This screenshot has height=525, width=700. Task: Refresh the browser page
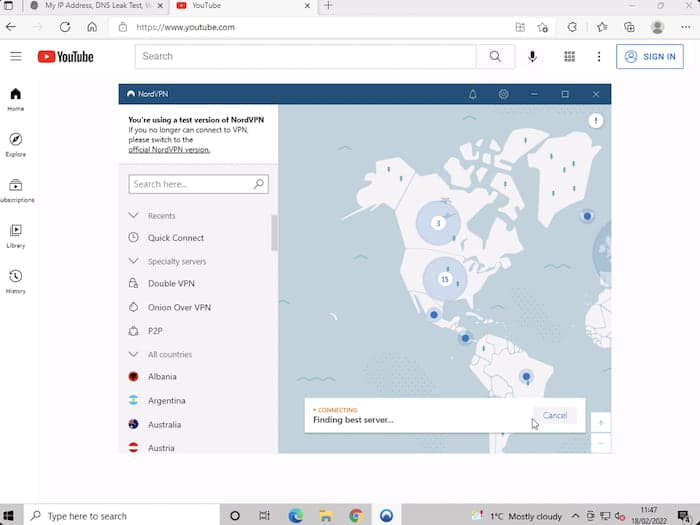(65, 27)
